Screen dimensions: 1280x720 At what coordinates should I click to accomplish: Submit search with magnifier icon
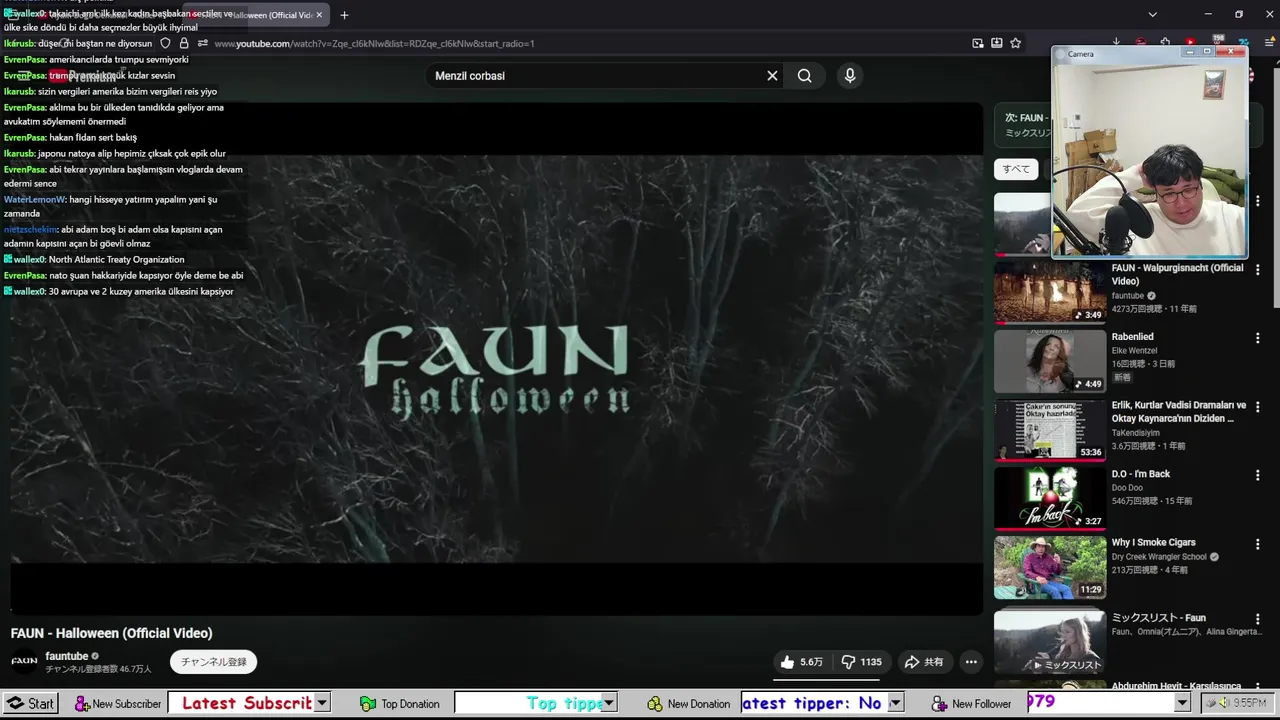(805, 76)
